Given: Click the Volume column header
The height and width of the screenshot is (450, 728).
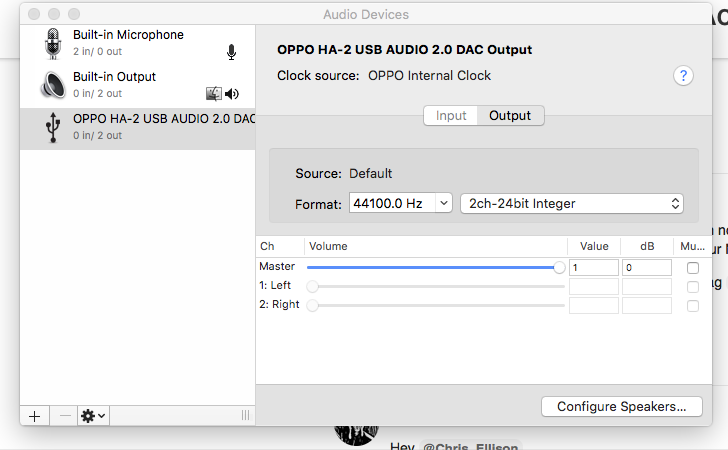Looking at the screenshot, I should click(436, 246).
